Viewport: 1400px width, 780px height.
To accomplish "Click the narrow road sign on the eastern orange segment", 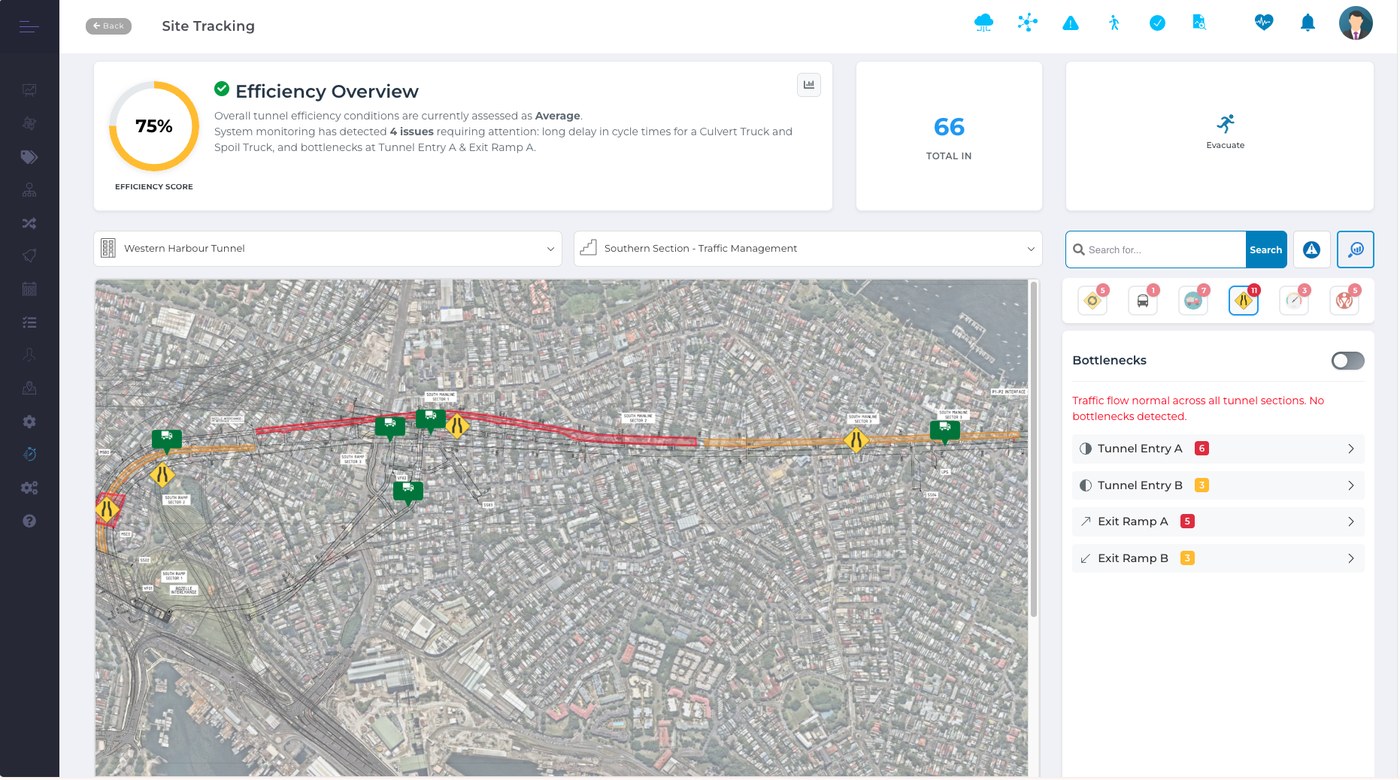I will 855,440.
